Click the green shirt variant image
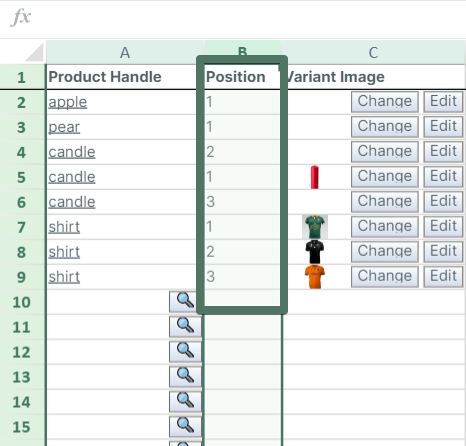Image resolution: width=466 pixels, height=446 pixels. click(315, 227)
